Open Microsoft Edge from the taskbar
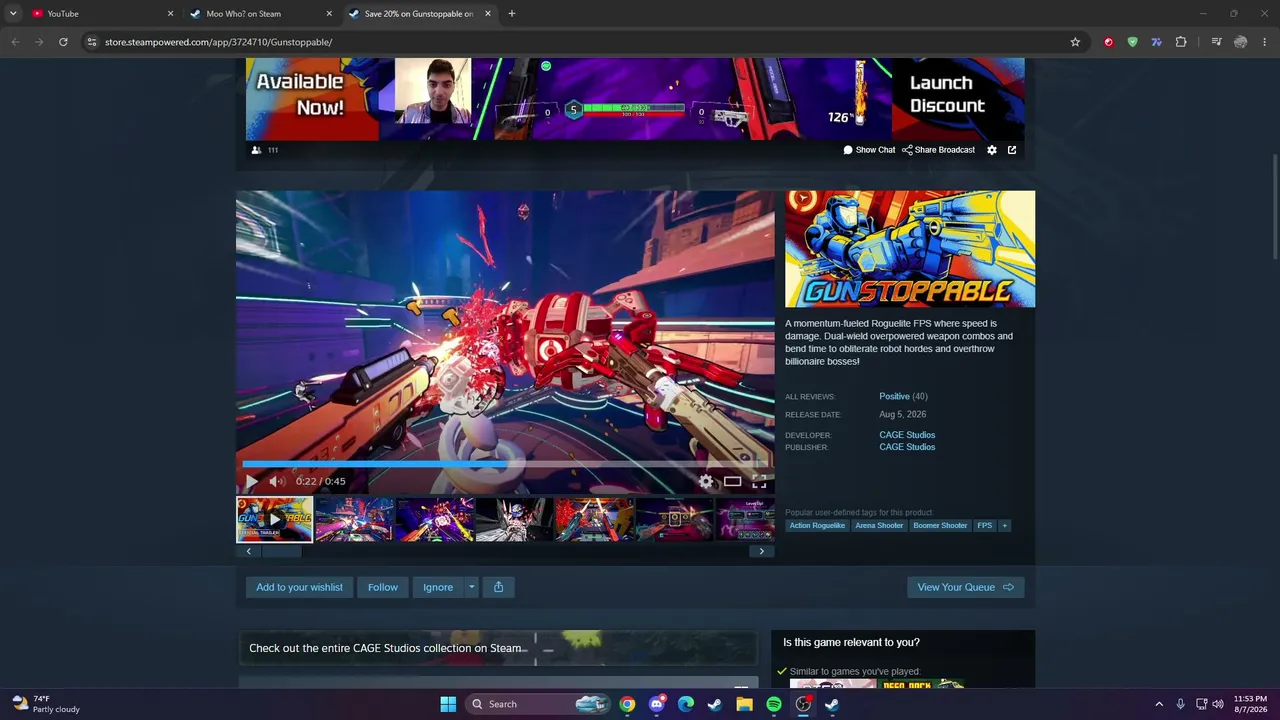The image size is (1280, 720). [686, 704]
